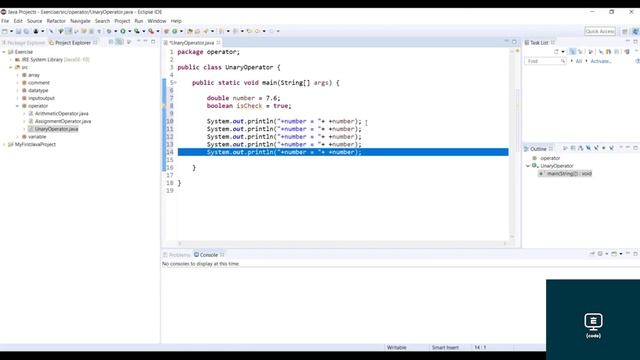Open the Navigate menu

click(x=80, y=21)
